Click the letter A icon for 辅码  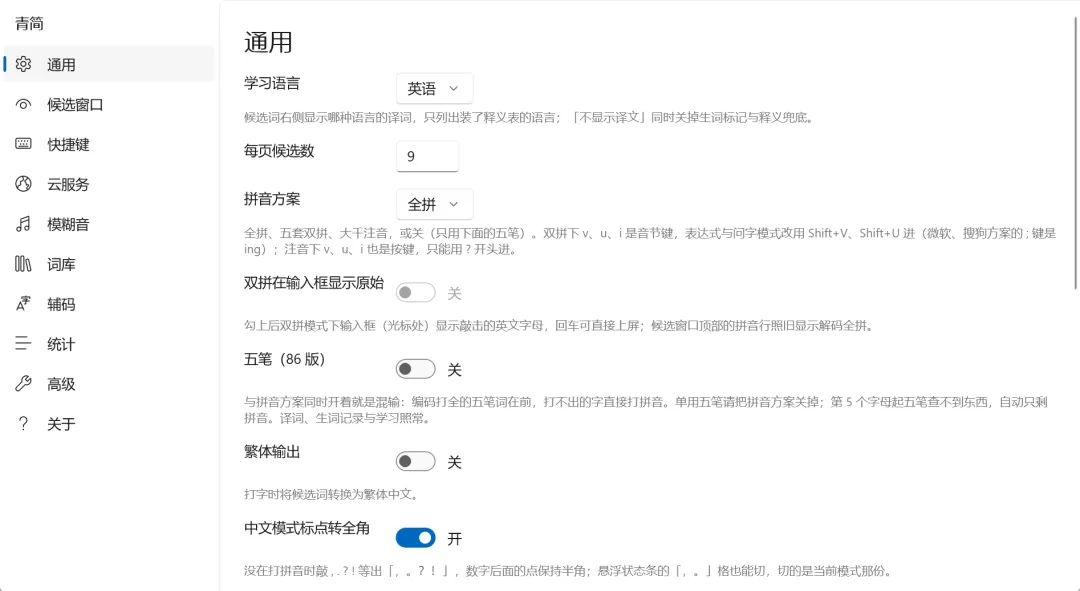click(x=23, y=304)
